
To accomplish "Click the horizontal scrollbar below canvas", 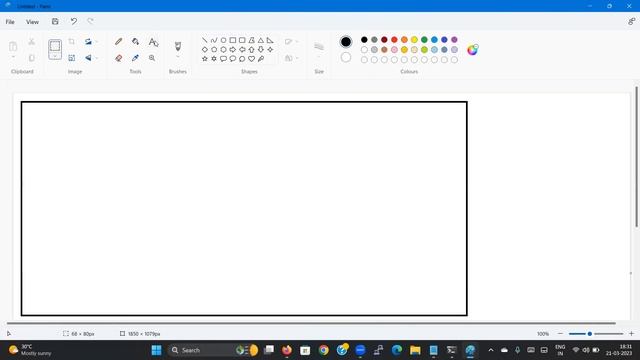I will [311, 323].
